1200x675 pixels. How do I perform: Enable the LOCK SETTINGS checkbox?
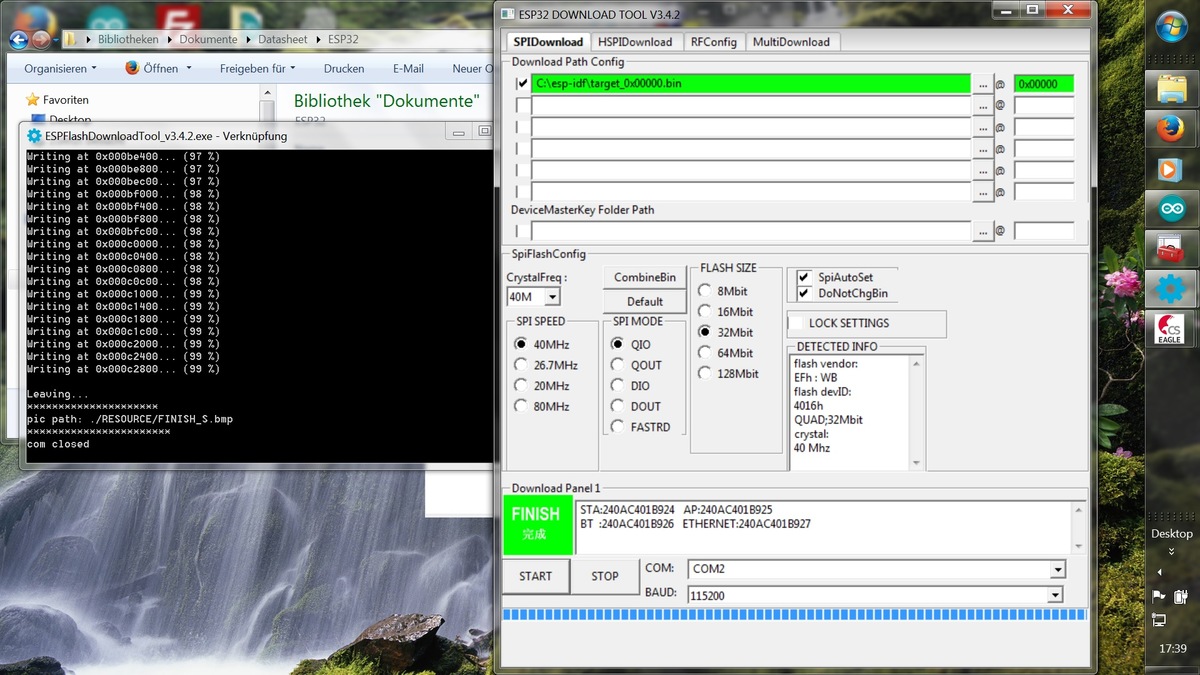[x=796, y=323]
